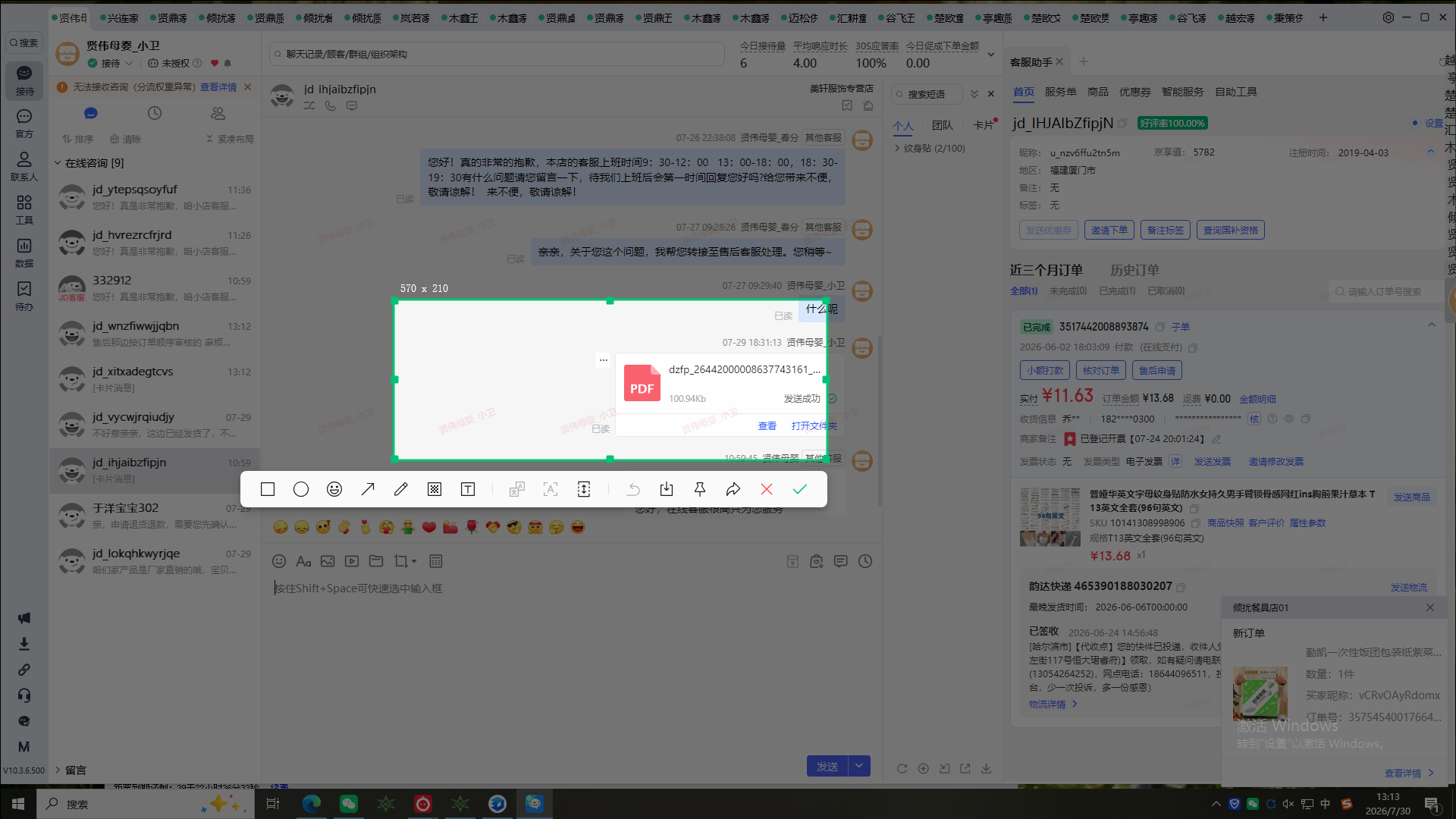
Task: Click the chat history vertical scrollbar
Action: pyautogui.click(x=880, y=421)
